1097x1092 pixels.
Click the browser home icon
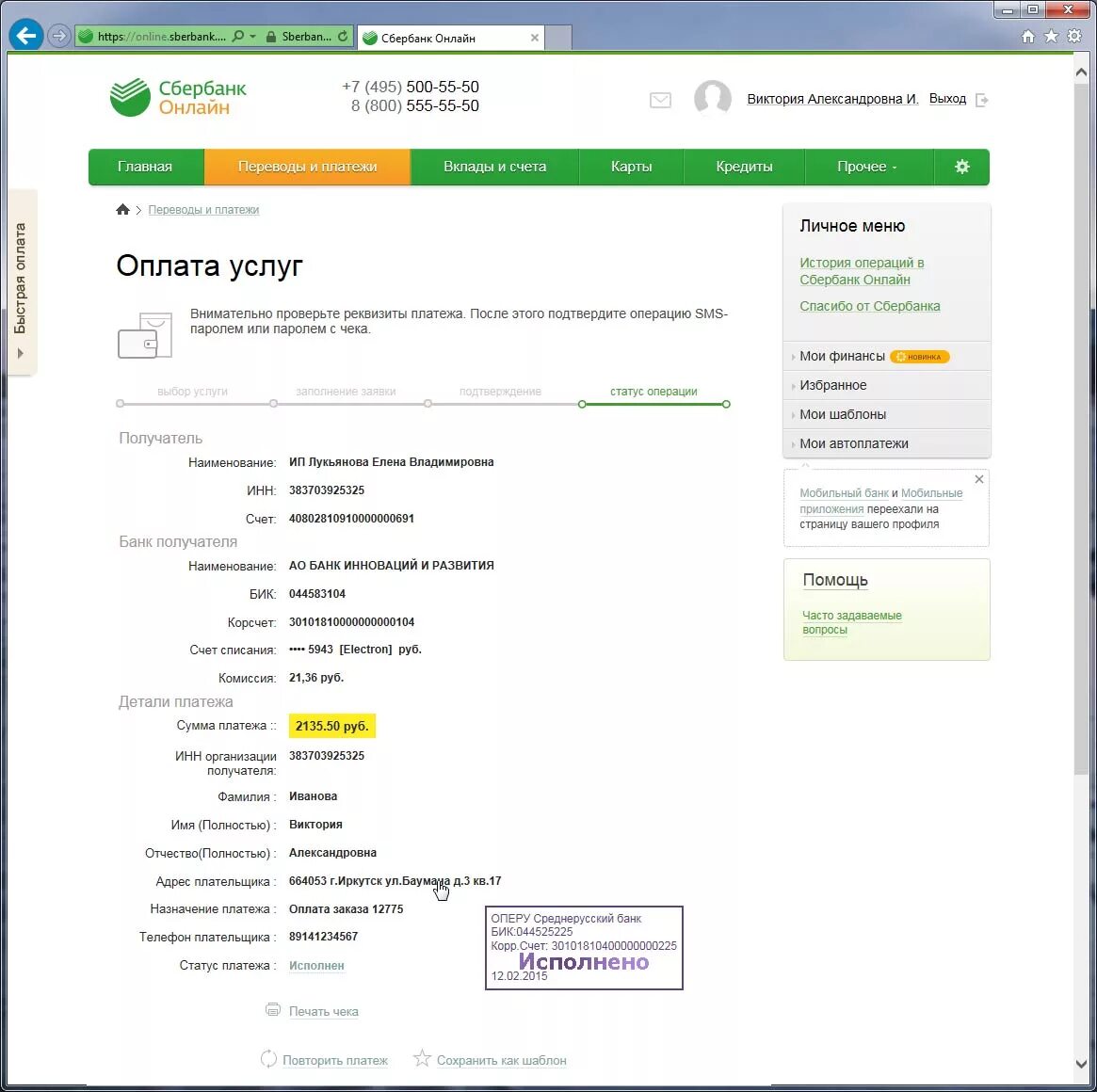tap(1027, 37)
